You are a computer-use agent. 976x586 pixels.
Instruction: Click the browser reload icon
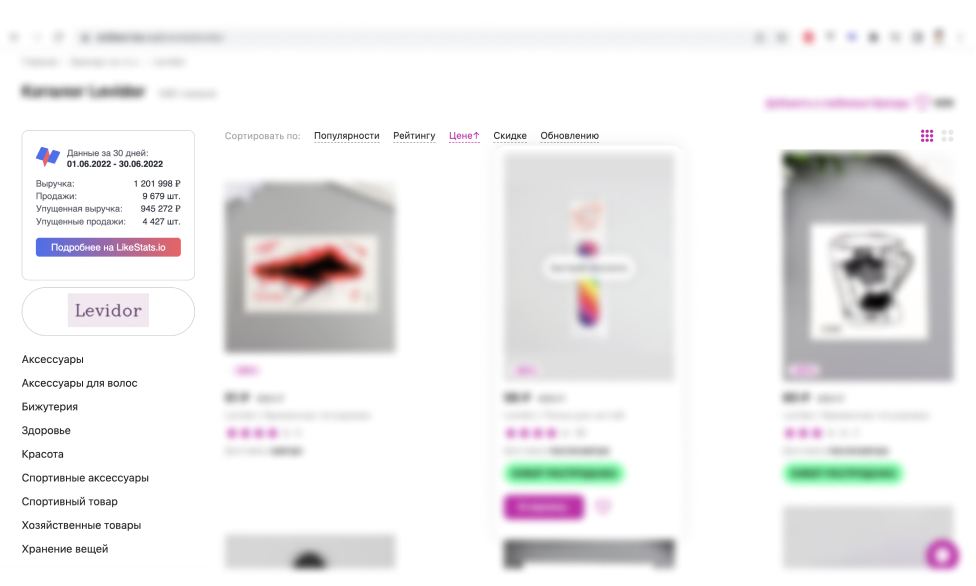coord(59,37)
